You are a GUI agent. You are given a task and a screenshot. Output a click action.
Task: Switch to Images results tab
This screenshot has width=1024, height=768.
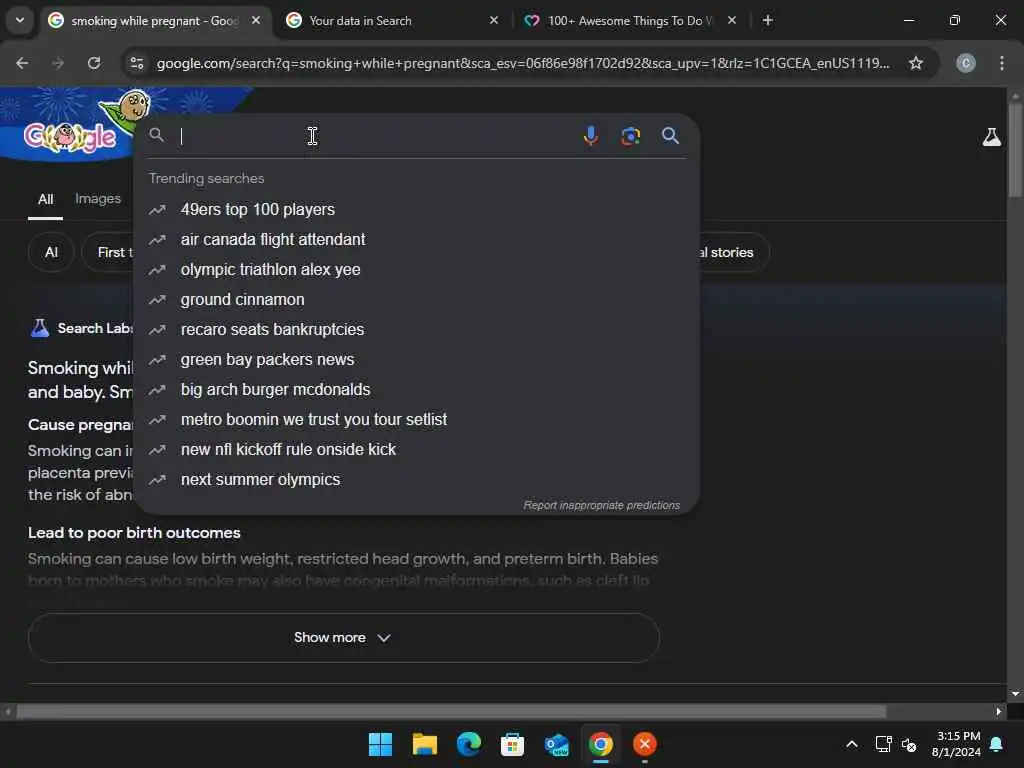[98, 199]
